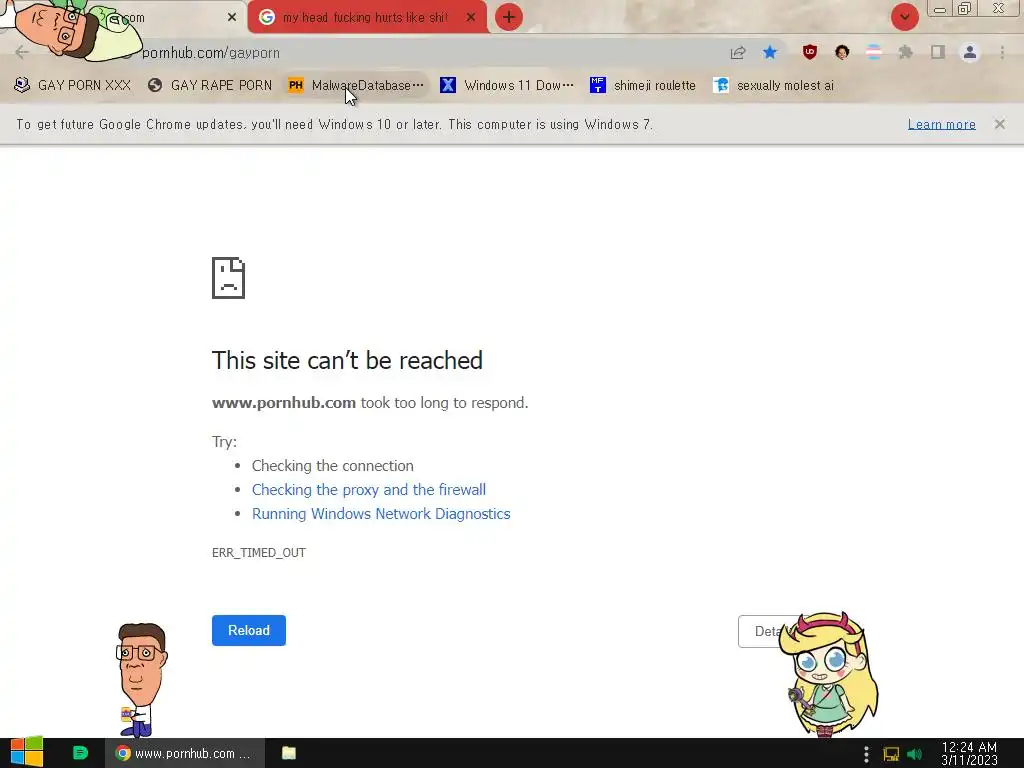The height and width of the screenshot is (768, 1024).
Task: Open the Chrome three-dot menu
Action: (1002, 52)
